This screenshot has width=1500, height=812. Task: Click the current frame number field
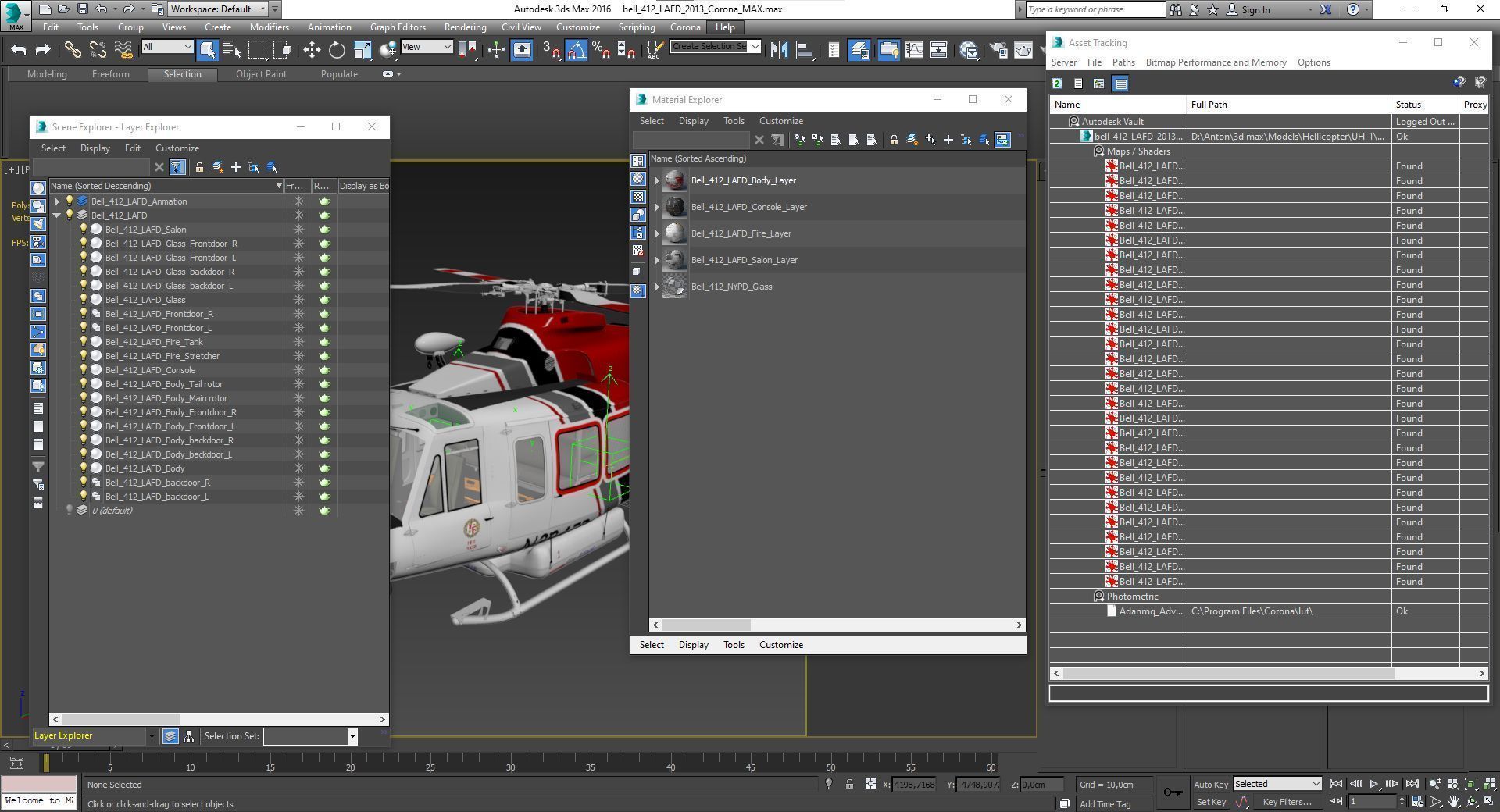point(1372,801)
